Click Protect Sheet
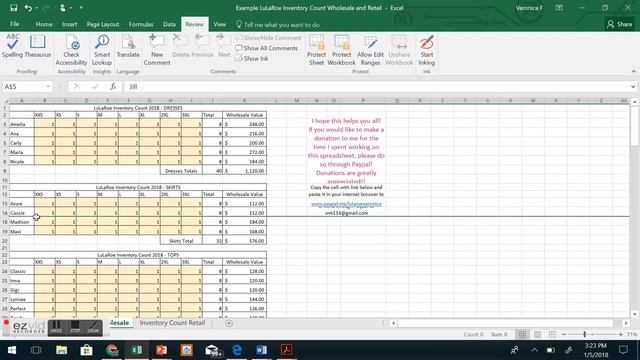Viewport: 640px width, 360px height. point(316,50)
